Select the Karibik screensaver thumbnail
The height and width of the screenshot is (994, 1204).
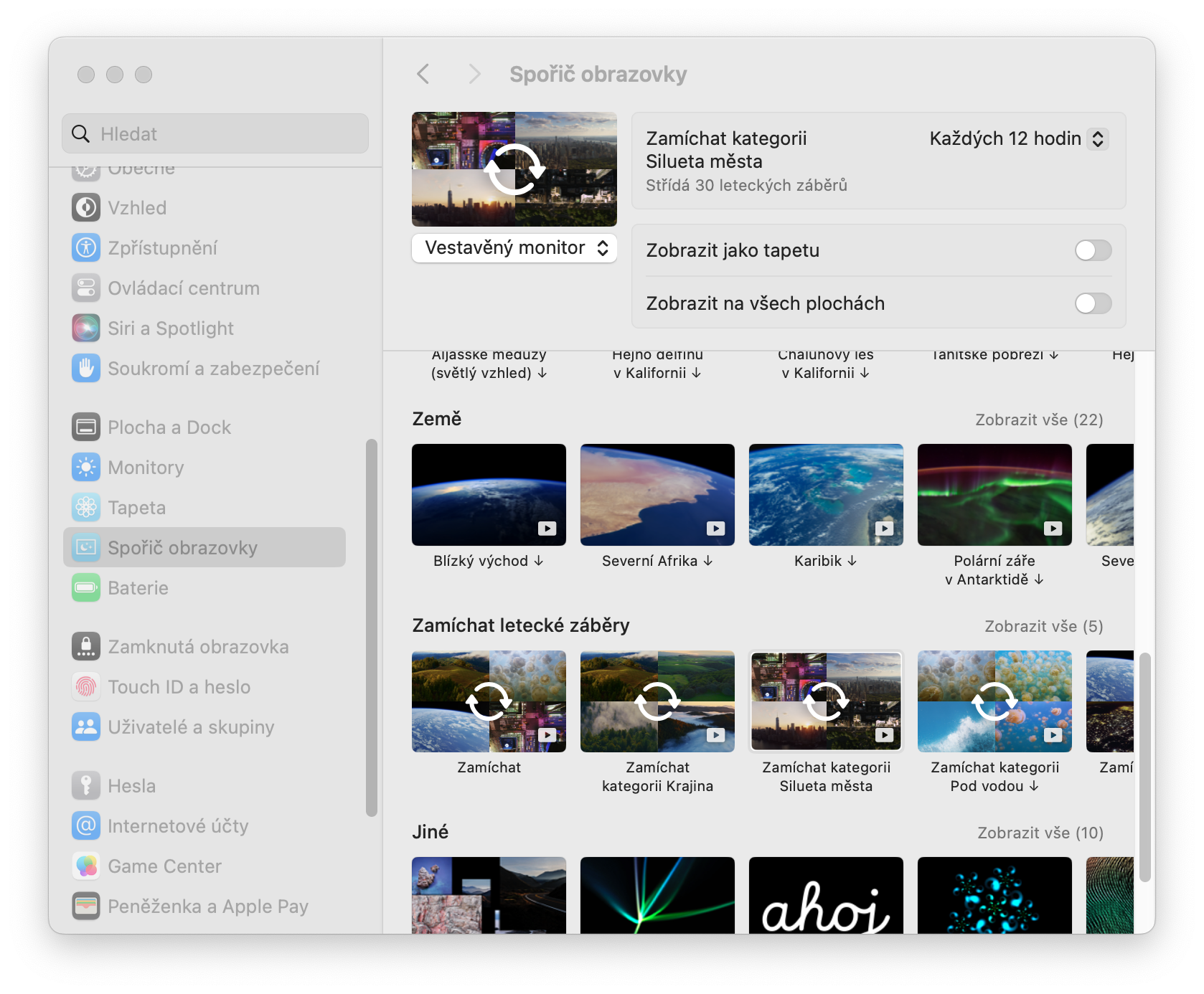(x=826, y=495)
